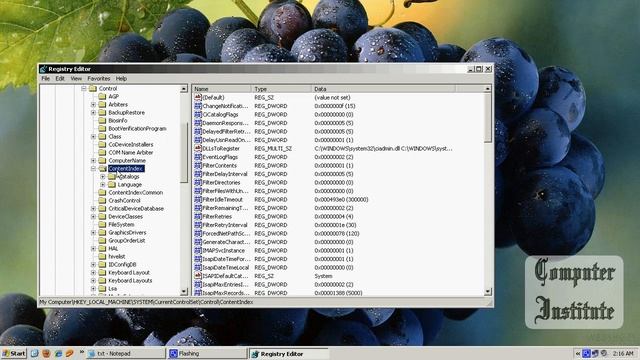The height and width of the screenshot is (360, 640).
Task: Select the ContentIndexCommon key
Action: (136, 193)
